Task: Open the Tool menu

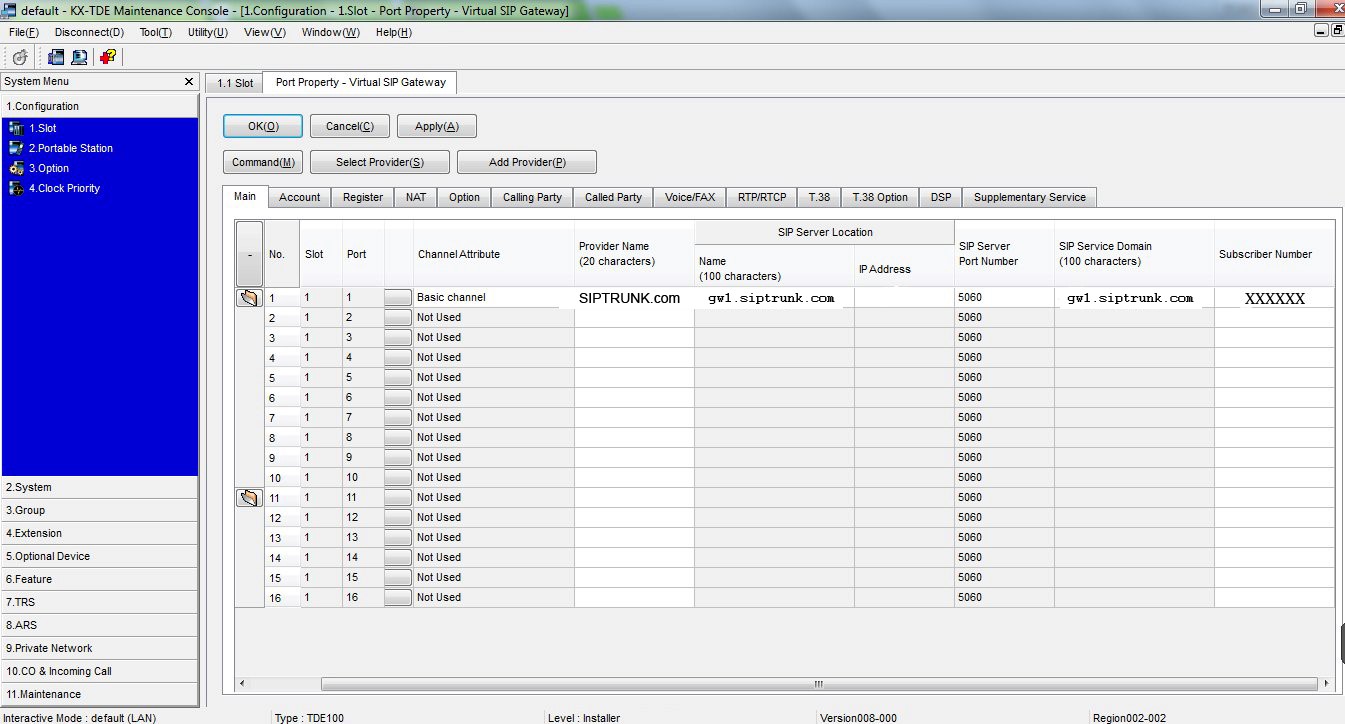Action: [155, 32]
